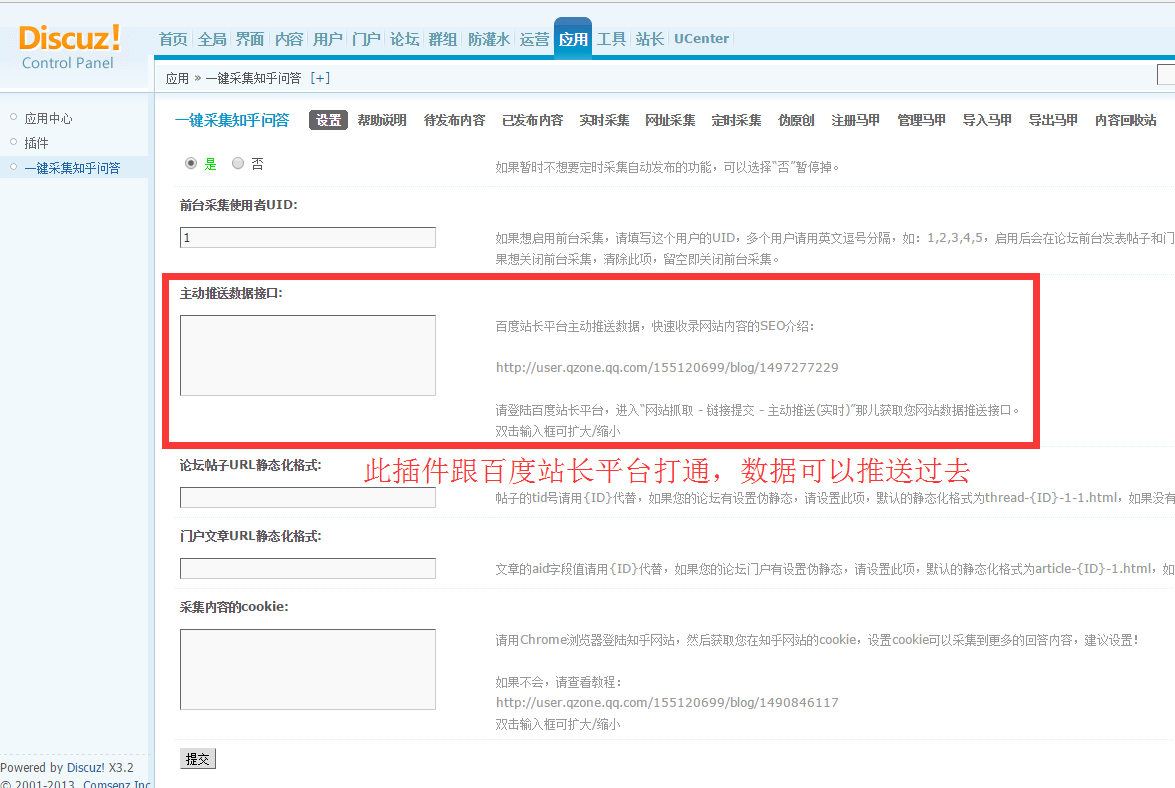Open the 群组 top menu

click(443, 39)
